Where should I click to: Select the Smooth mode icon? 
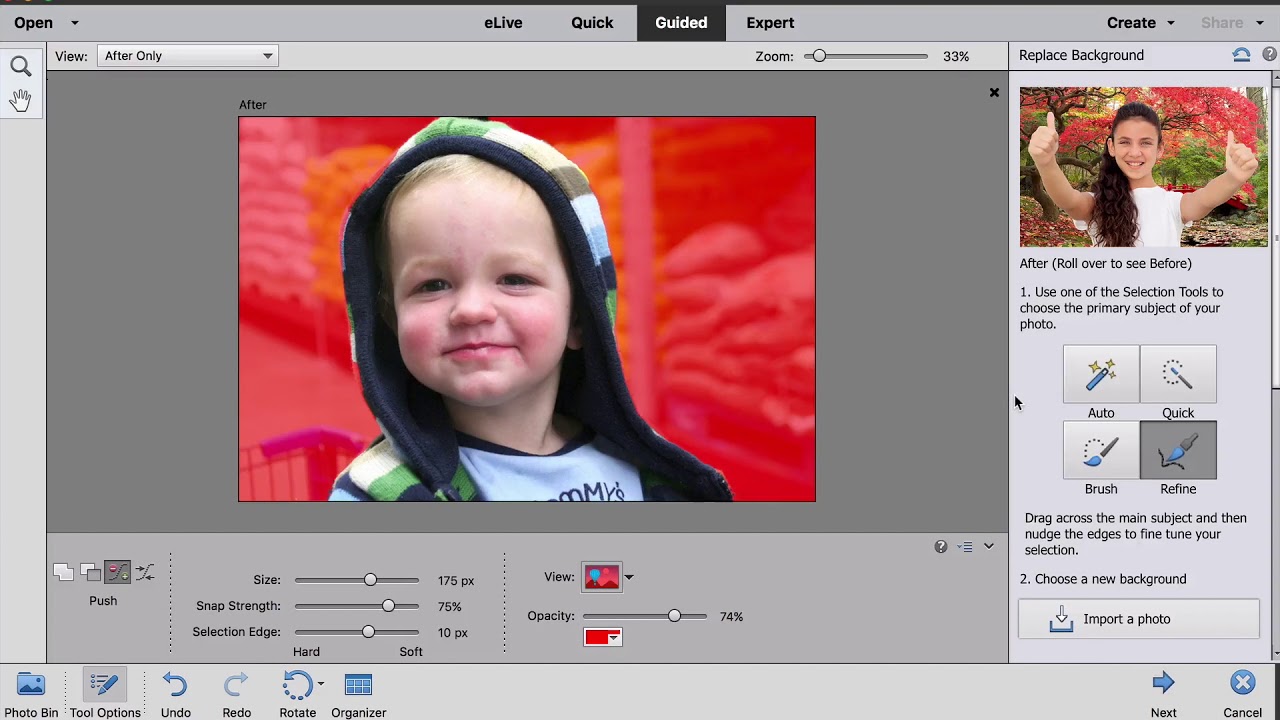click(144, 572)
